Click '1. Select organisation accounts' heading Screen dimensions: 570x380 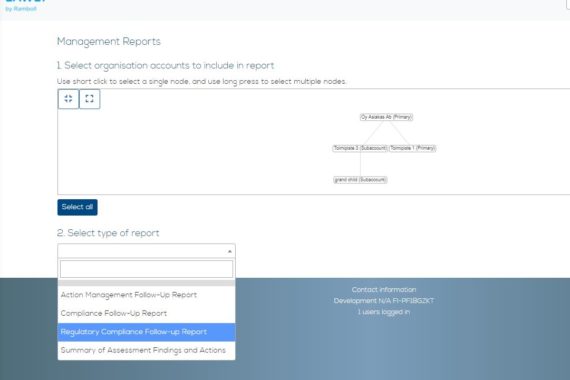pos(165,66)
